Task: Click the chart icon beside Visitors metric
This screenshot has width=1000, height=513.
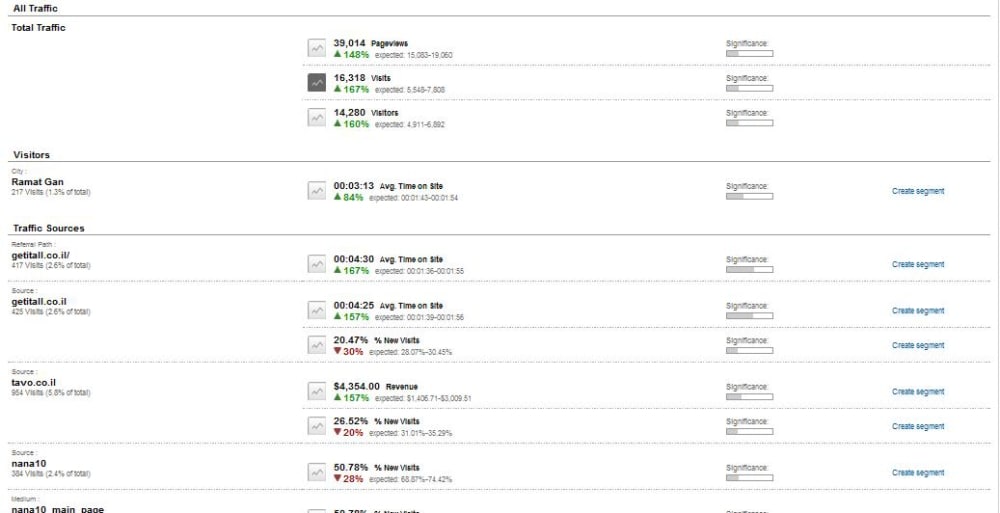Action: click(316, 118)
